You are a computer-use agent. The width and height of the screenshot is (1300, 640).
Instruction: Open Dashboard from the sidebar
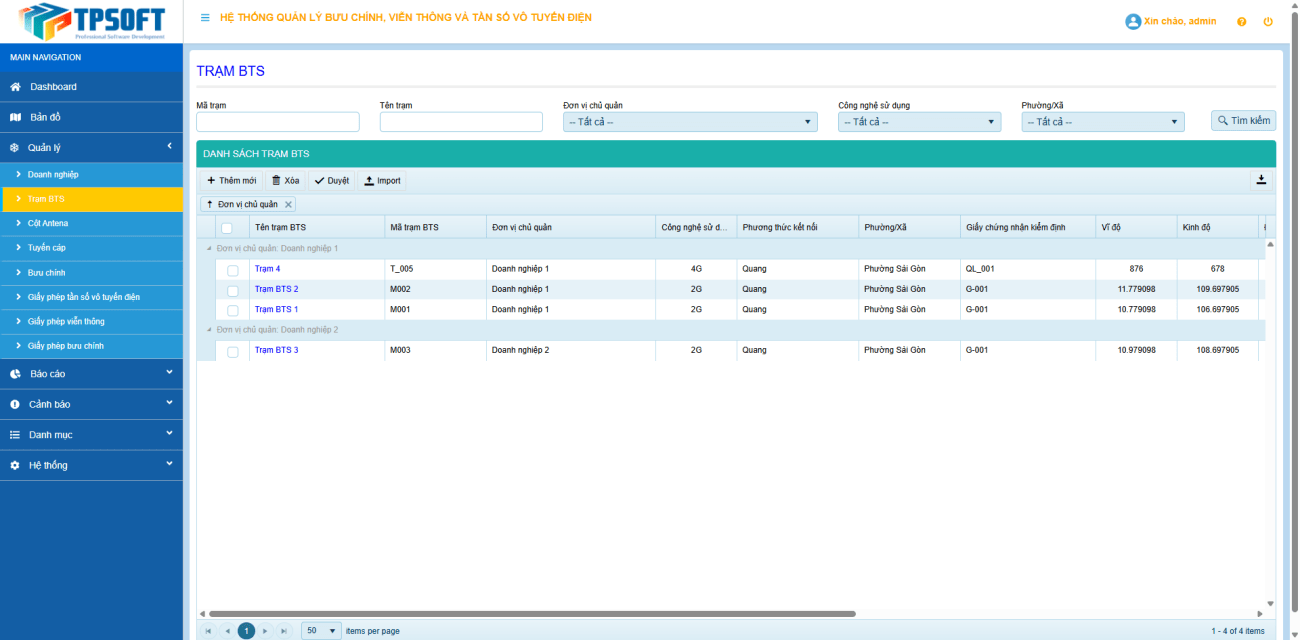pos(53,87)
